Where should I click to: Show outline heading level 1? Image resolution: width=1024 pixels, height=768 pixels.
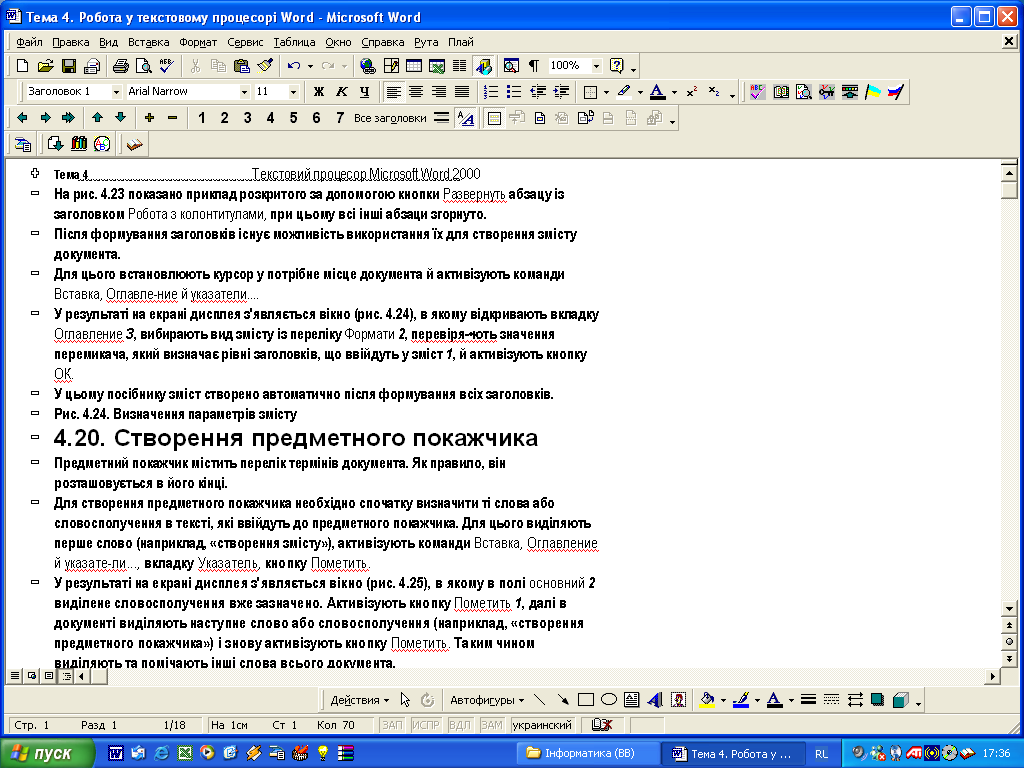pos(202,118)
